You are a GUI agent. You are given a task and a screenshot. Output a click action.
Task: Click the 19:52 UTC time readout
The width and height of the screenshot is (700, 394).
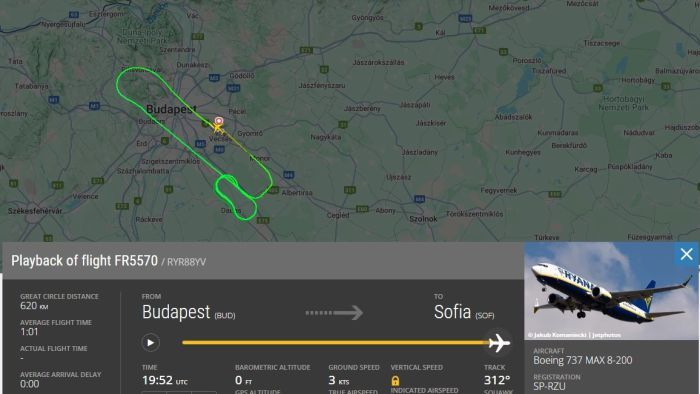(165, 380)
